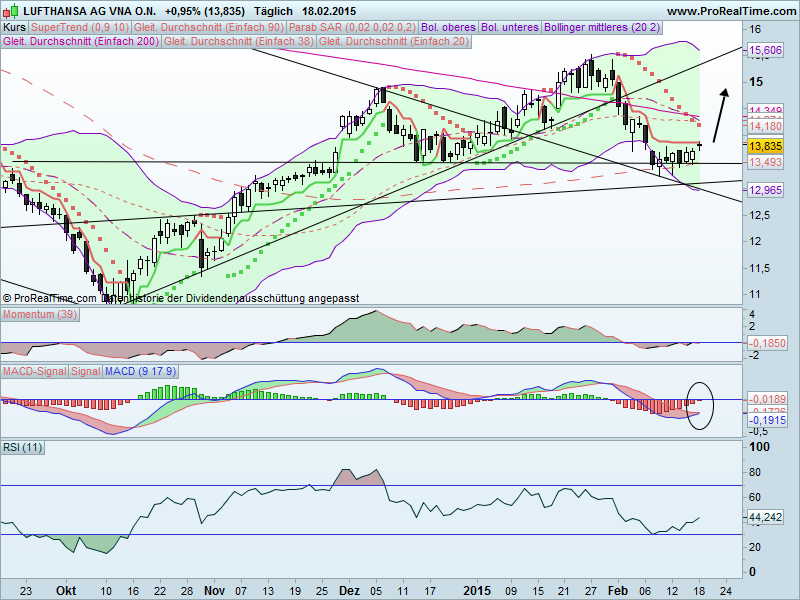Image resolution: width=800 pixels, height=600 pixels.
Task: Click the 15,606 upper Bollinger price tag
Action: click(x=765, y=49)
